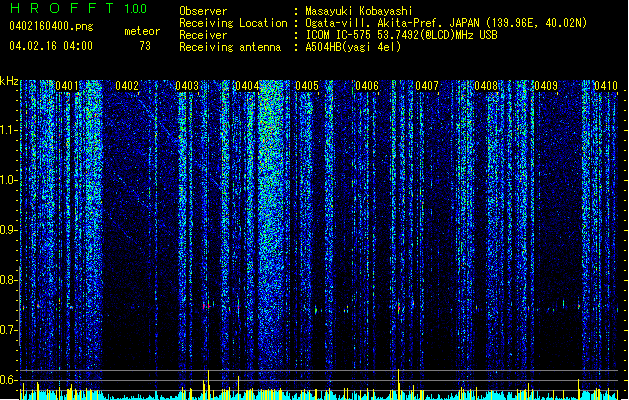Screen dimensions: 629x400
Task: Click the observer name Masayuki Kobayashi
Action: pyautogui.click(x=359, y=11)
